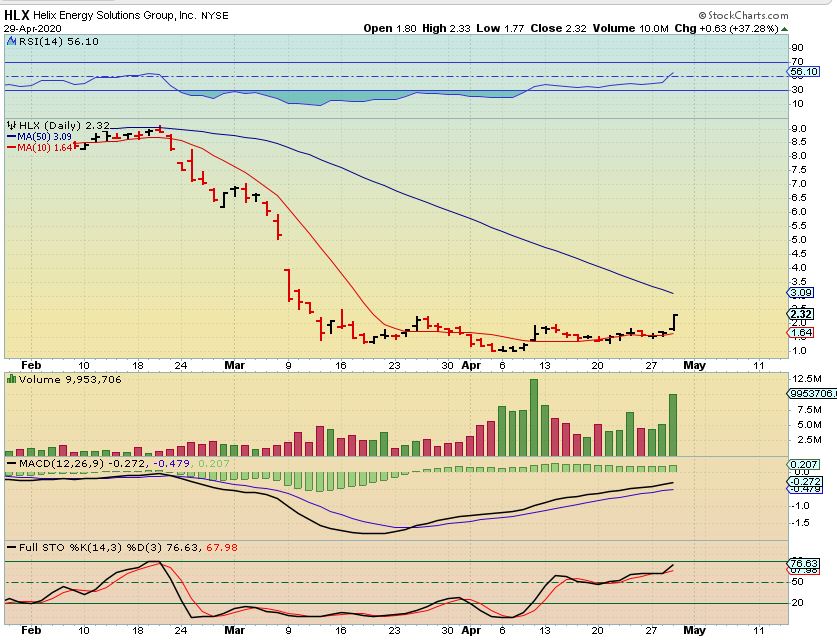The image size is (837, 642).
Task: Click the 5.0 label on price axis
Action: [799, 240]
